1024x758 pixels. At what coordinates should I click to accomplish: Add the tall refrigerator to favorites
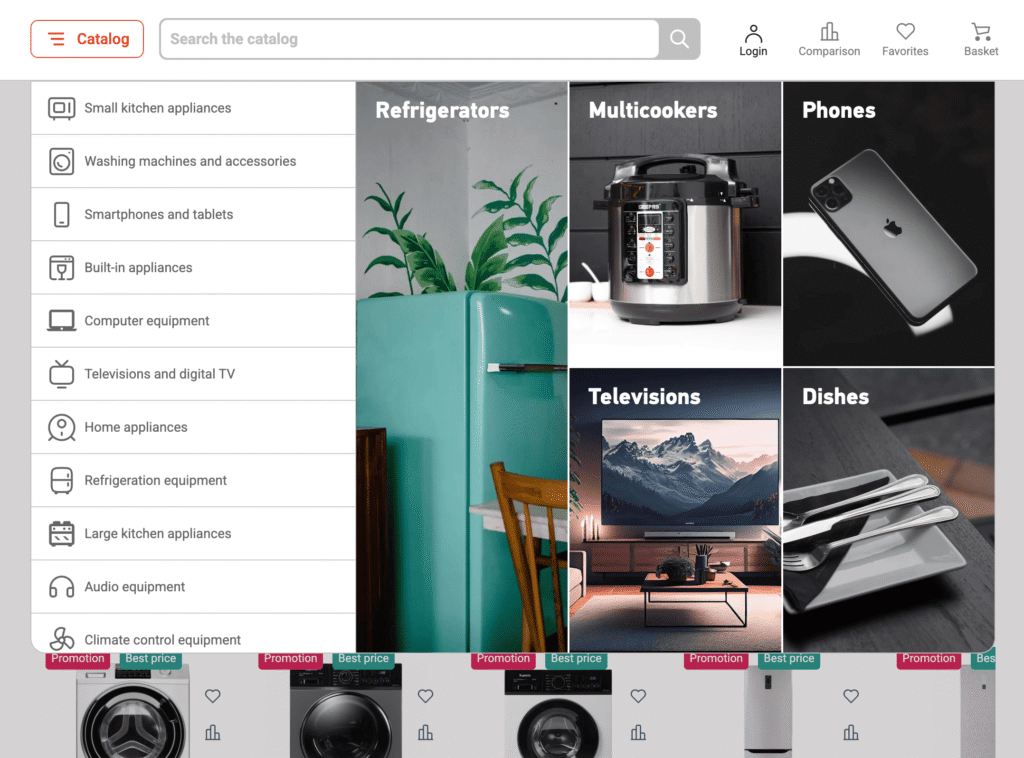pyautogui.click(x=850, y=696)
